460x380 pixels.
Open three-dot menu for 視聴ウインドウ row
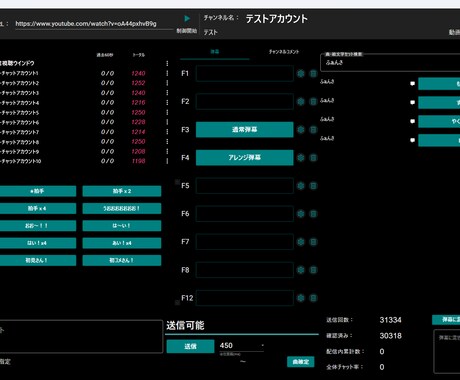point(167,63)
